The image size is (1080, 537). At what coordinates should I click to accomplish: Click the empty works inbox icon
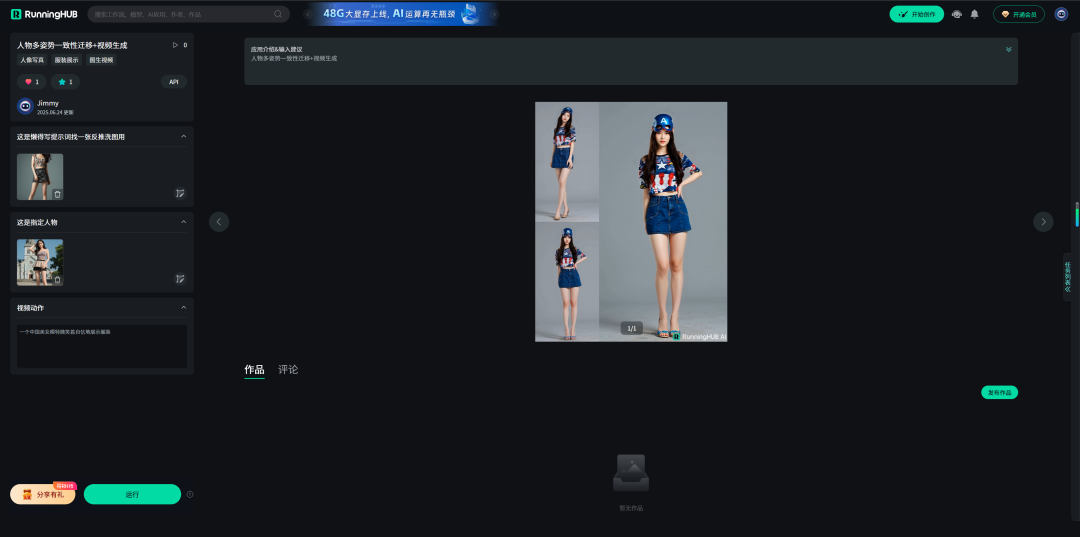[631, 473]
